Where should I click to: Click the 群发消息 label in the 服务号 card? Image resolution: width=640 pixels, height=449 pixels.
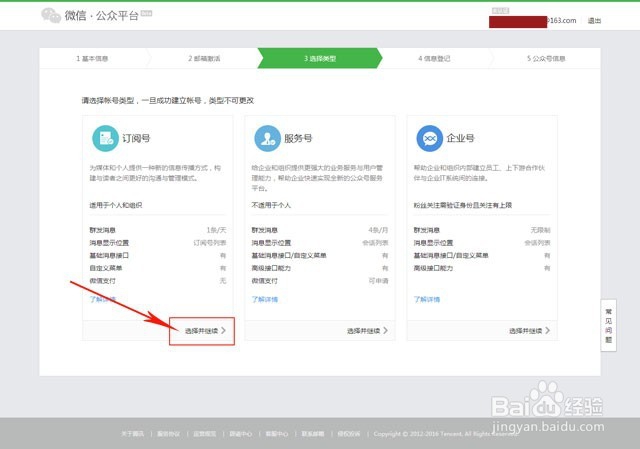[x=264, y=230]
